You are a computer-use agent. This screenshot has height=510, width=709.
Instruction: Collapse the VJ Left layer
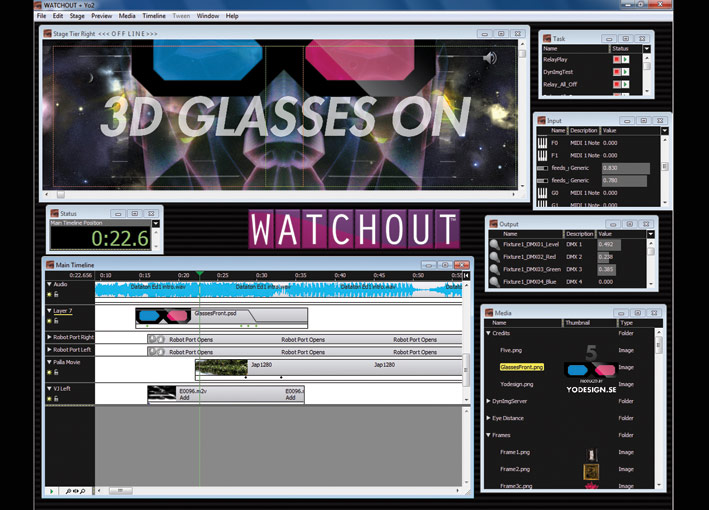49,388
